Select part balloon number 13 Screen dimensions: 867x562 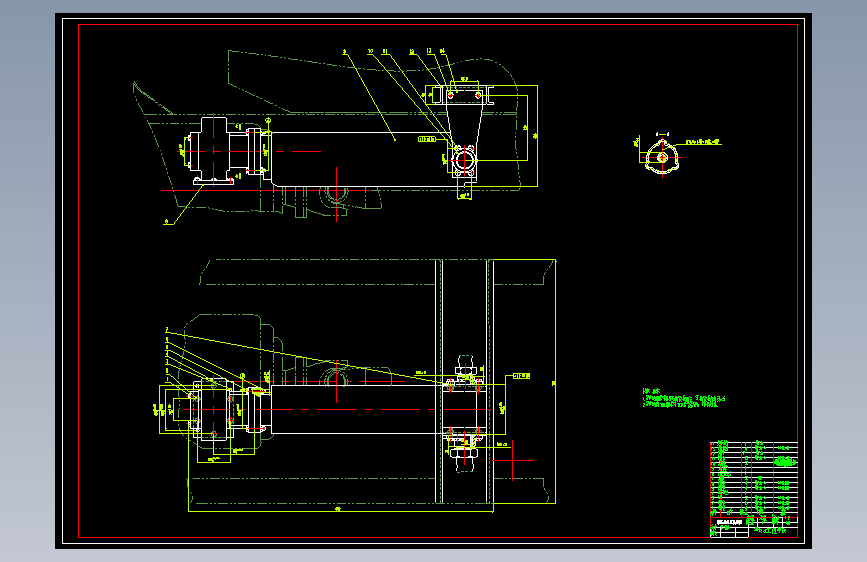click(x=429, y=51)
